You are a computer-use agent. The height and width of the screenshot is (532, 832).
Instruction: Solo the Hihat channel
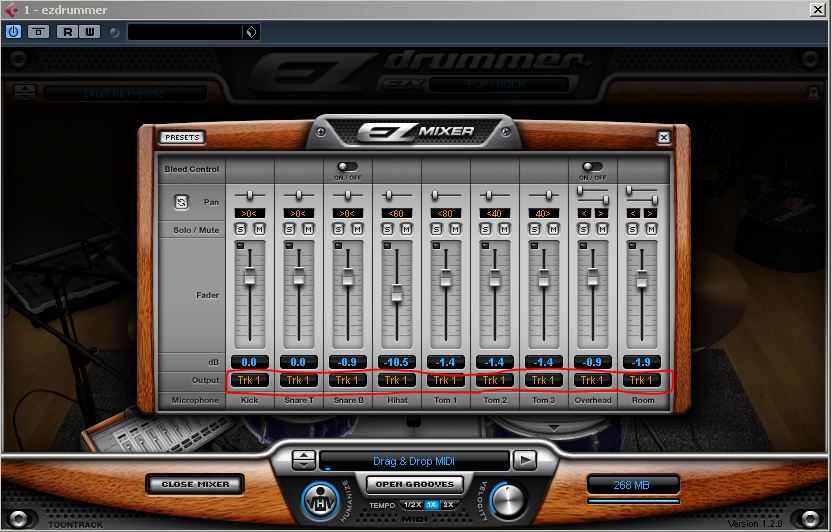click(387, 229)
